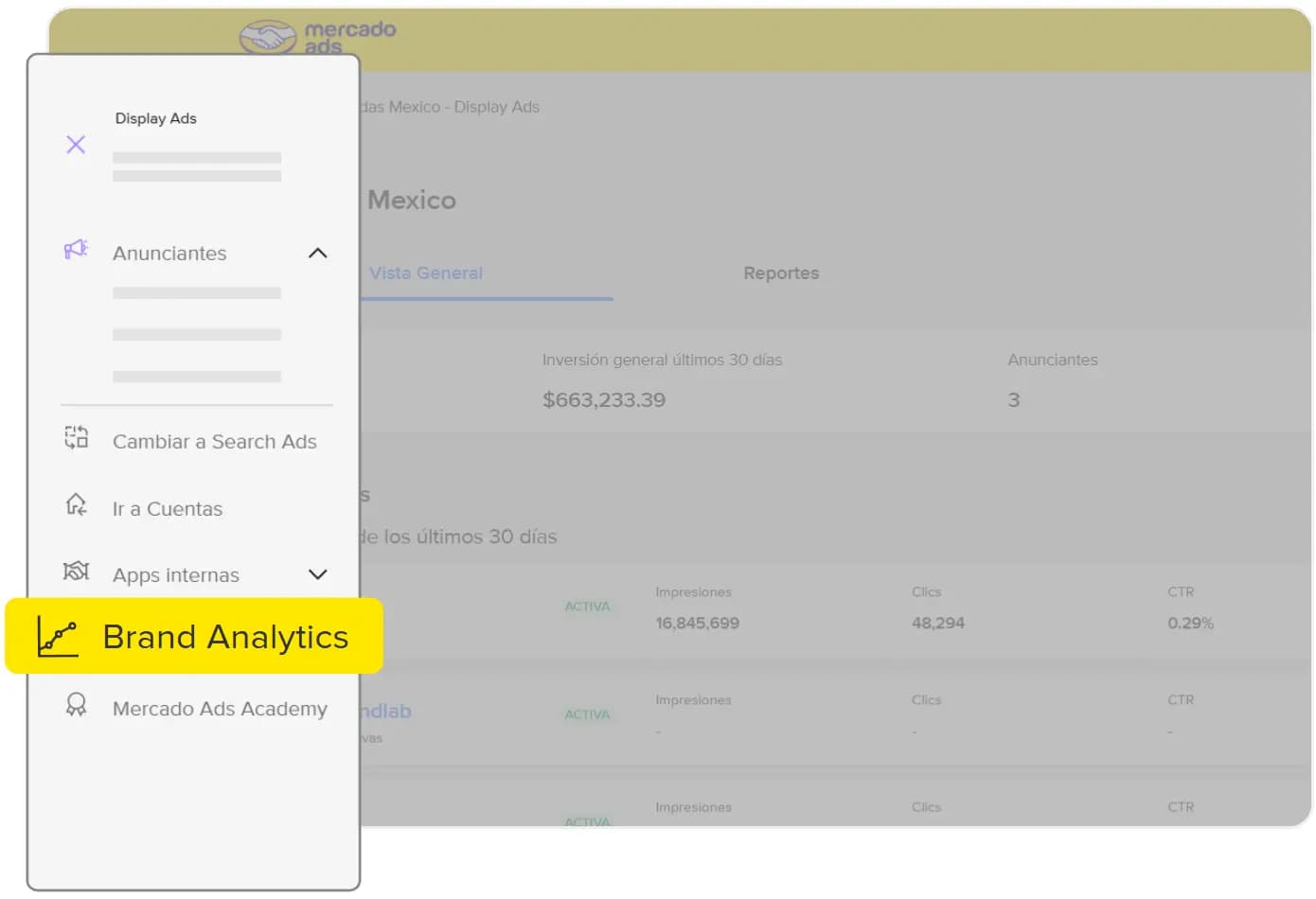This screenshot has width=1316, height=899.
Task: Switch to the Vista General tab
Action: pos(426,273)
